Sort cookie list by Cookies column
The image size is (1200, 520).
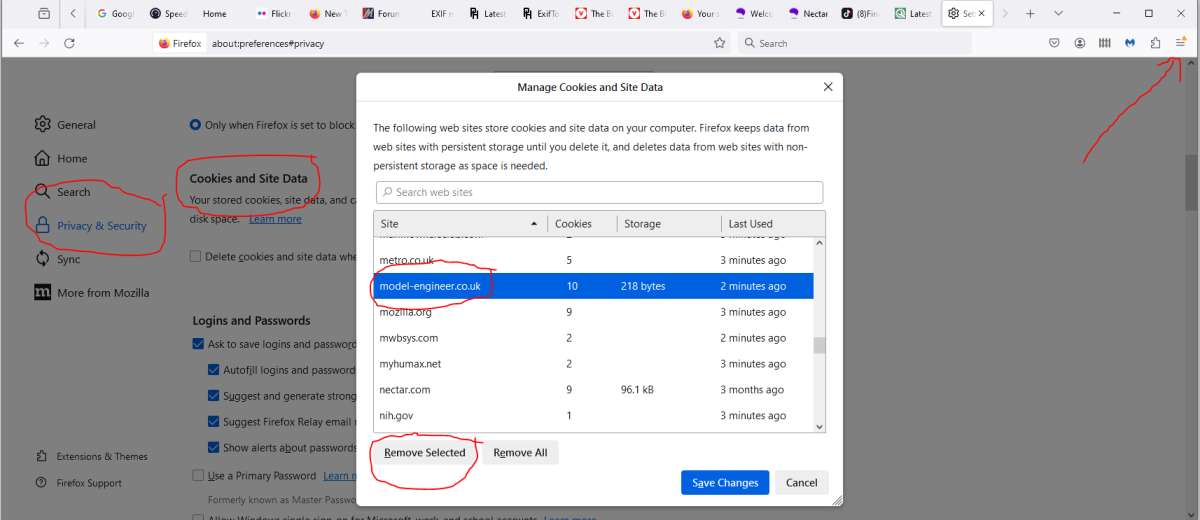582,224
